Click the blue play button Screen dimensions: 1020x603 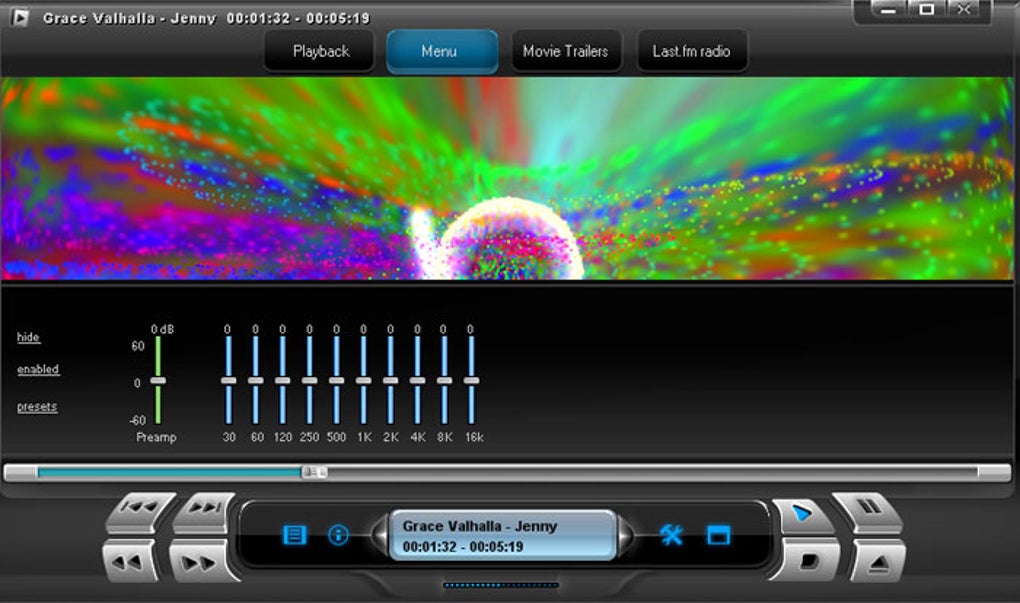coord(802,514)
